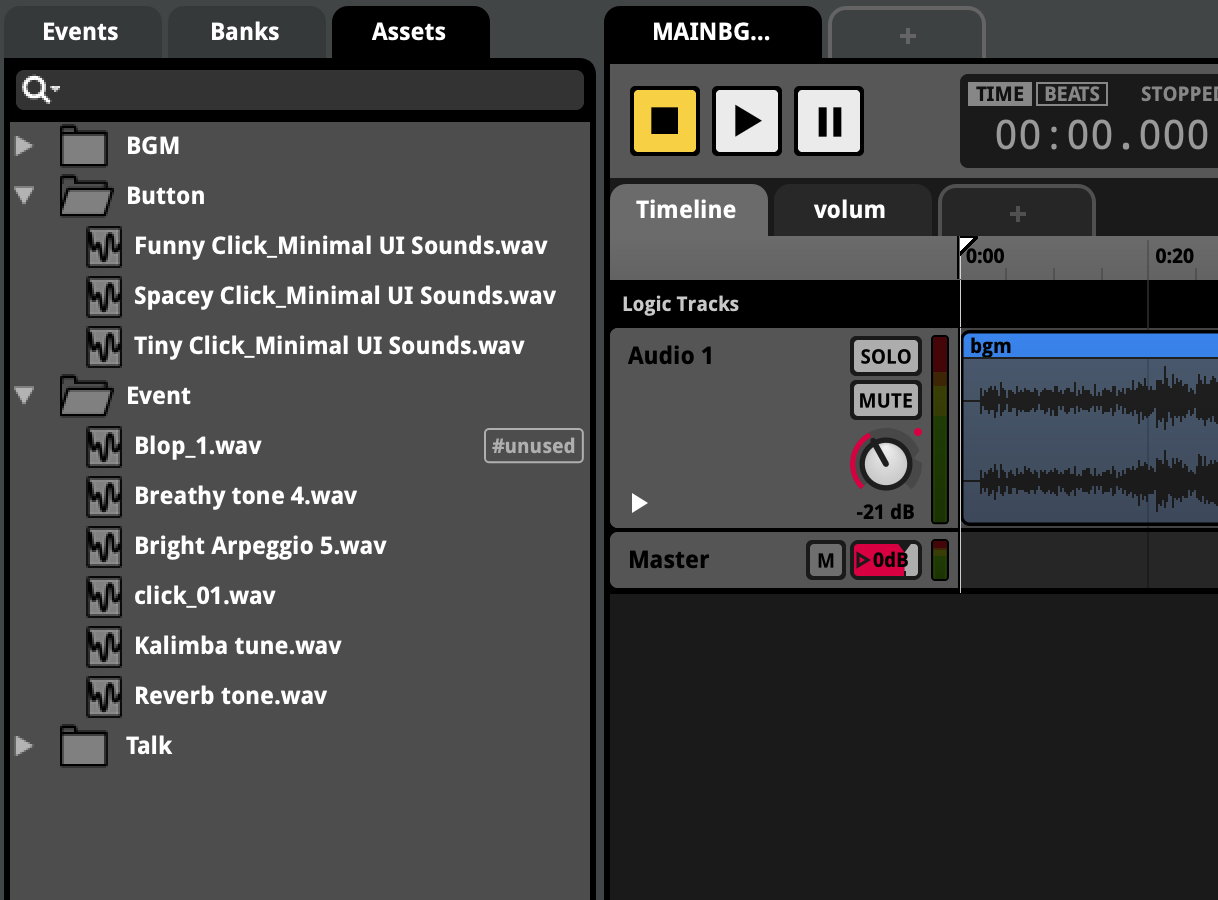1218x900 pixels.
Task: Expand the Audio 1 track disclosure triangle
Action: pos(639,503)
